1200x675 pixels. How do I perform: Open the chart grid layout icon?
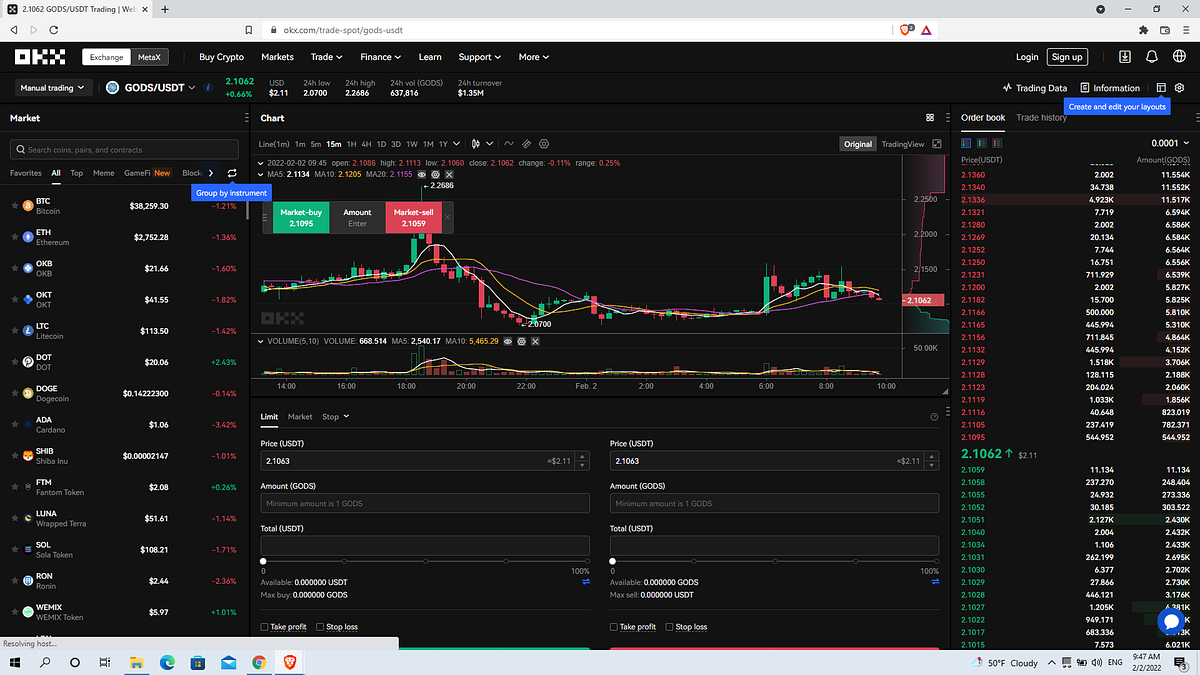[x=930, y=118]
